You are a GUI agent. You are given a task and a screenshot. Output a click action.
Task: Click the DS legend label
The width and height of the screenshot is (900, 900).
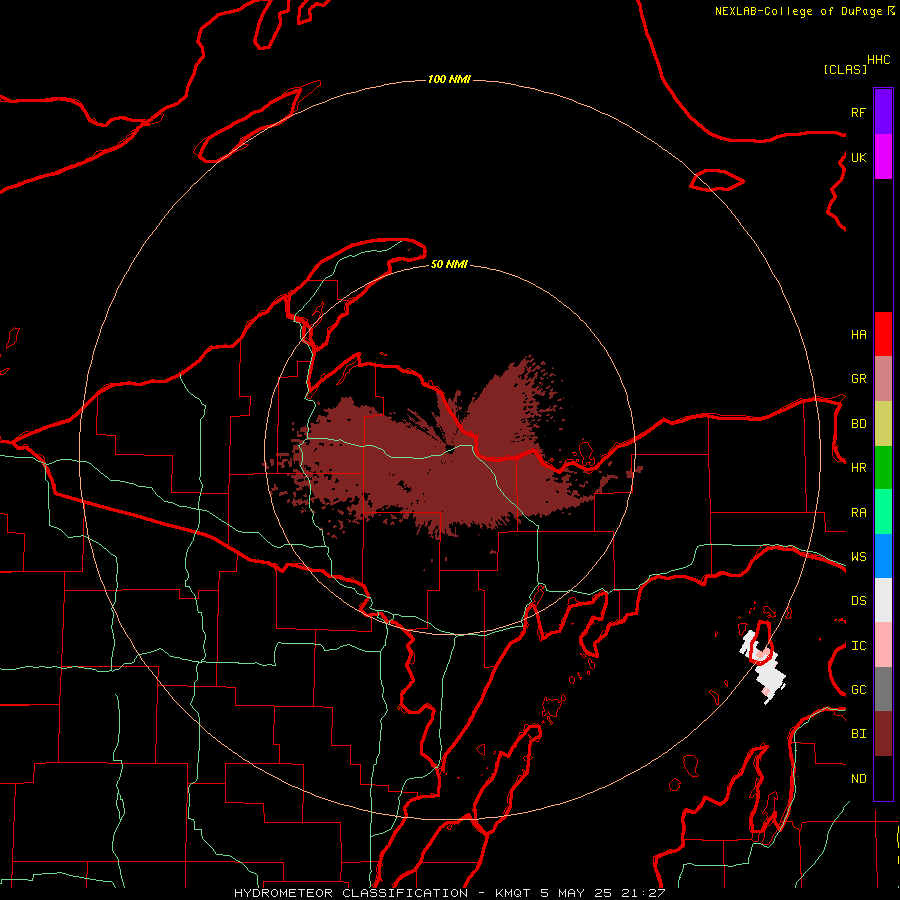click(x=858, y=601)
